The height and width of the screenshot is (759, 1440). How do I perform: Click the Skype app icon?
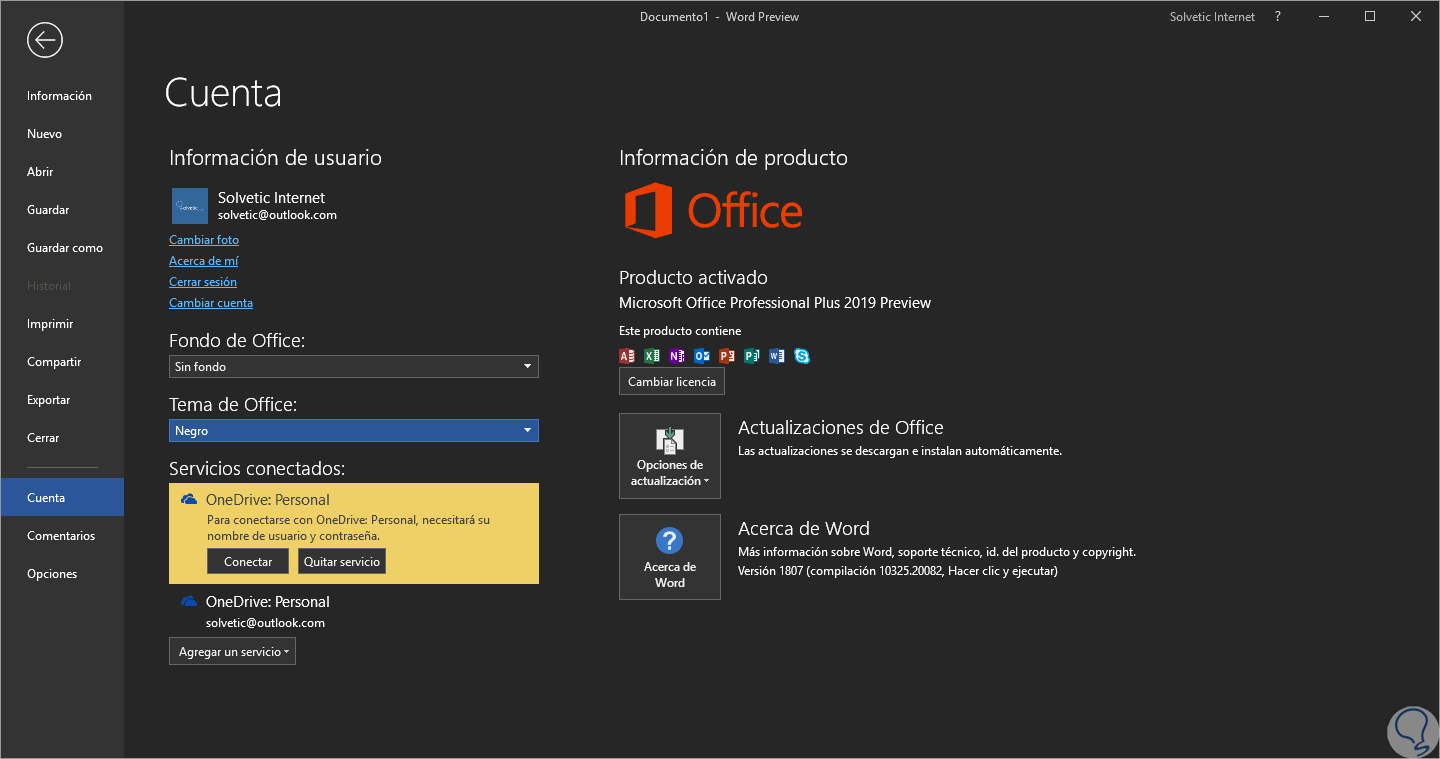pyautogui.click(x=802, y=355)
